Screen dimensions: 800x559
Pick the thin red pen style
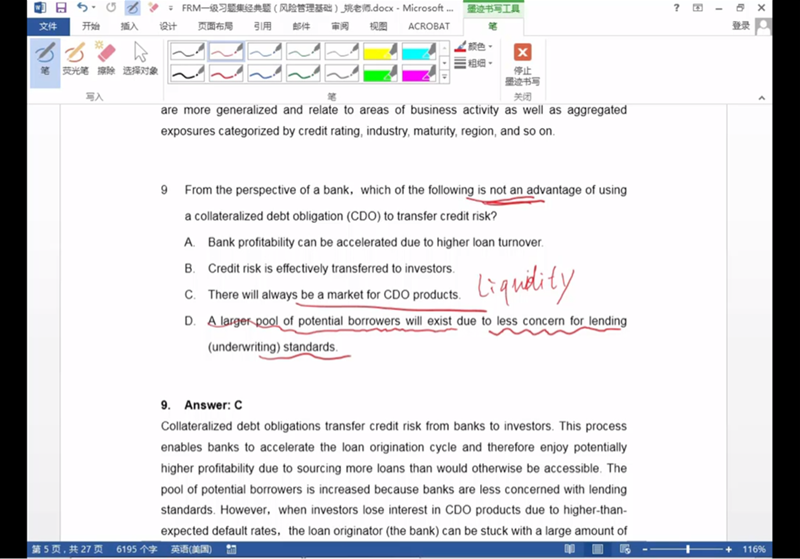pos(226,51)
